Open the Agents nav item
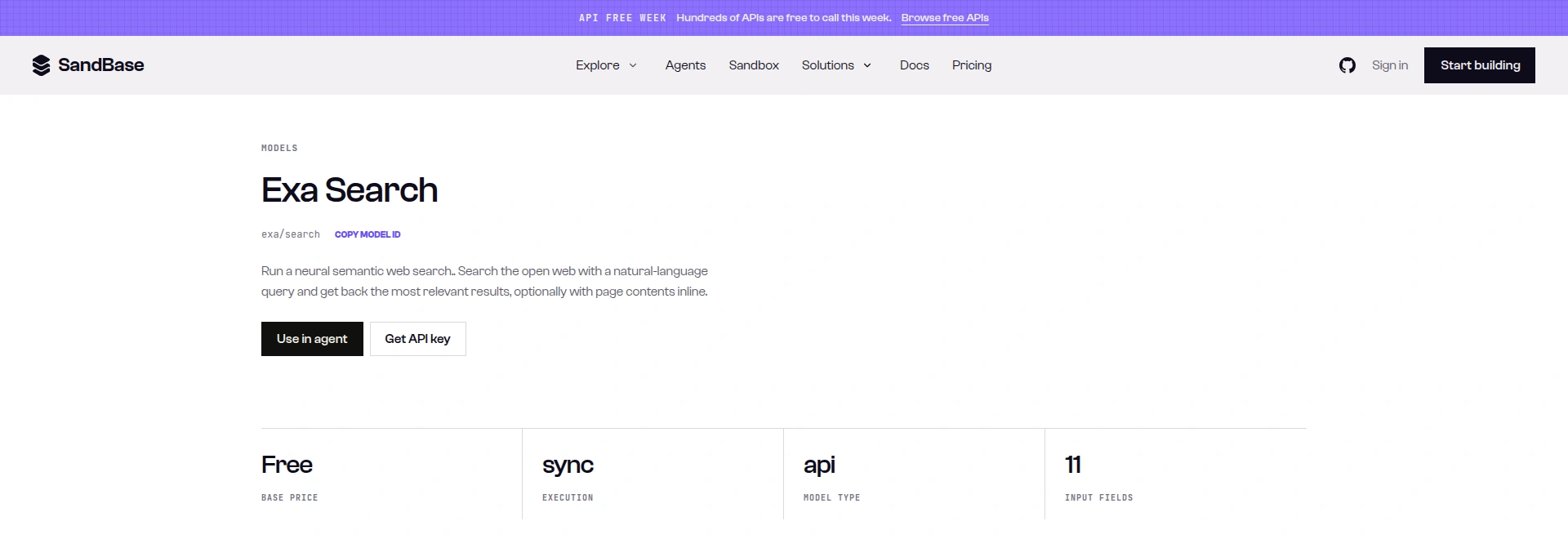 coord(685,65)
